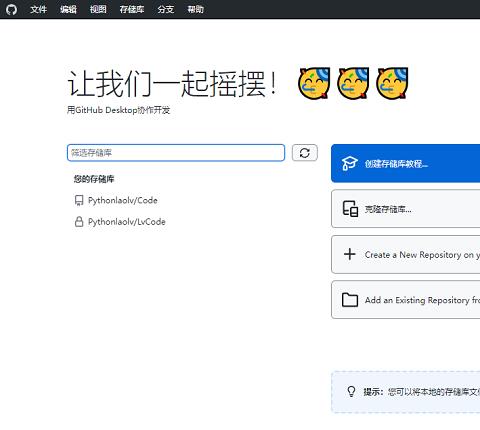
Task: Open the 分支 menu
Action: pos(166,9)
